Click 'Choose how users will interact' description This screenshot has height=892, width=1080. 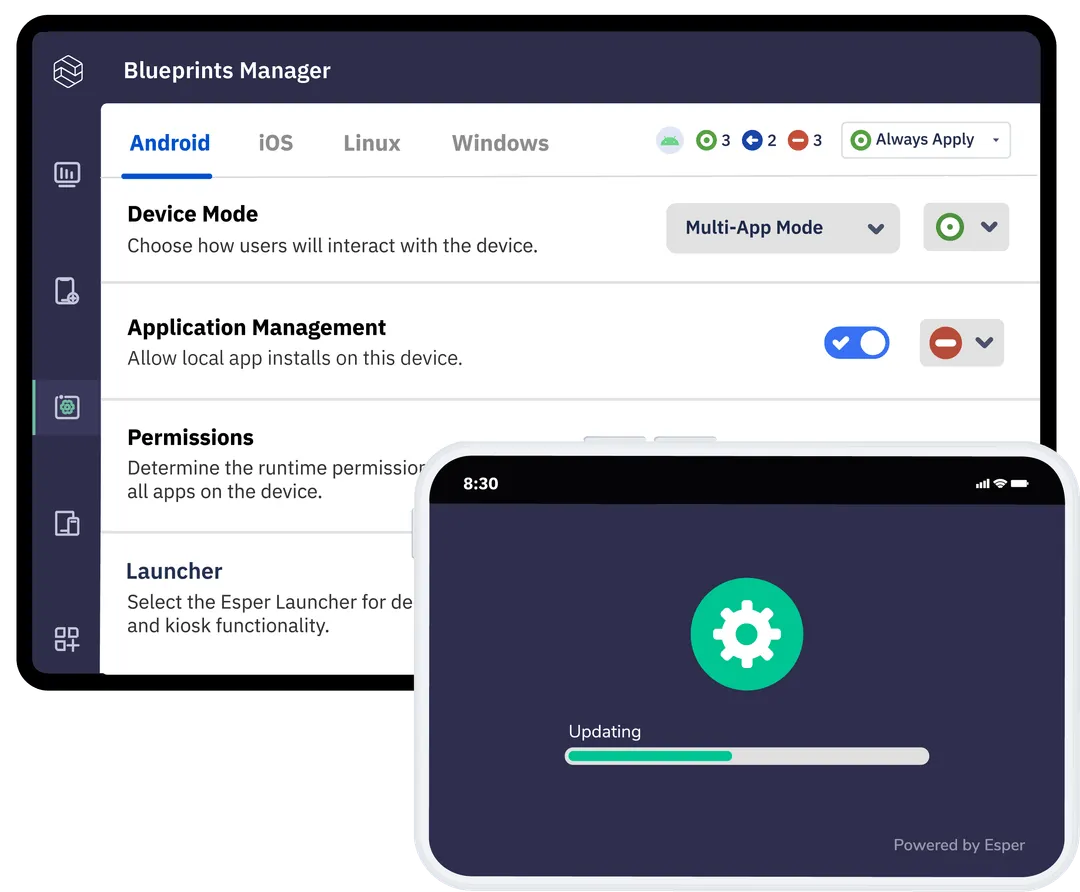click(333, 246)
